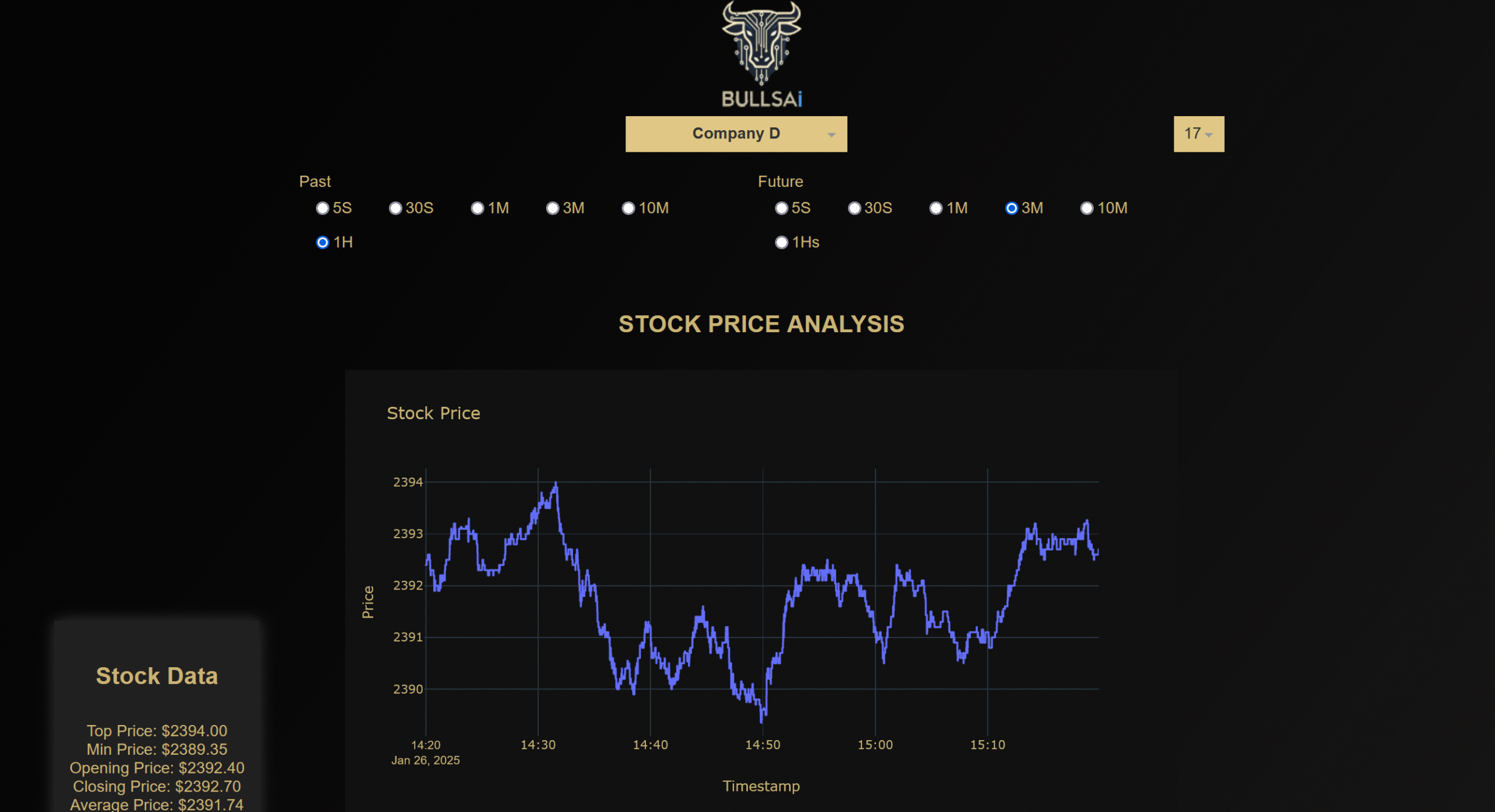Image resolution: width=1495 pixels, height=812 pixels.
Task: Select the Future 1Hs radio button
Action: click(781, 242)
